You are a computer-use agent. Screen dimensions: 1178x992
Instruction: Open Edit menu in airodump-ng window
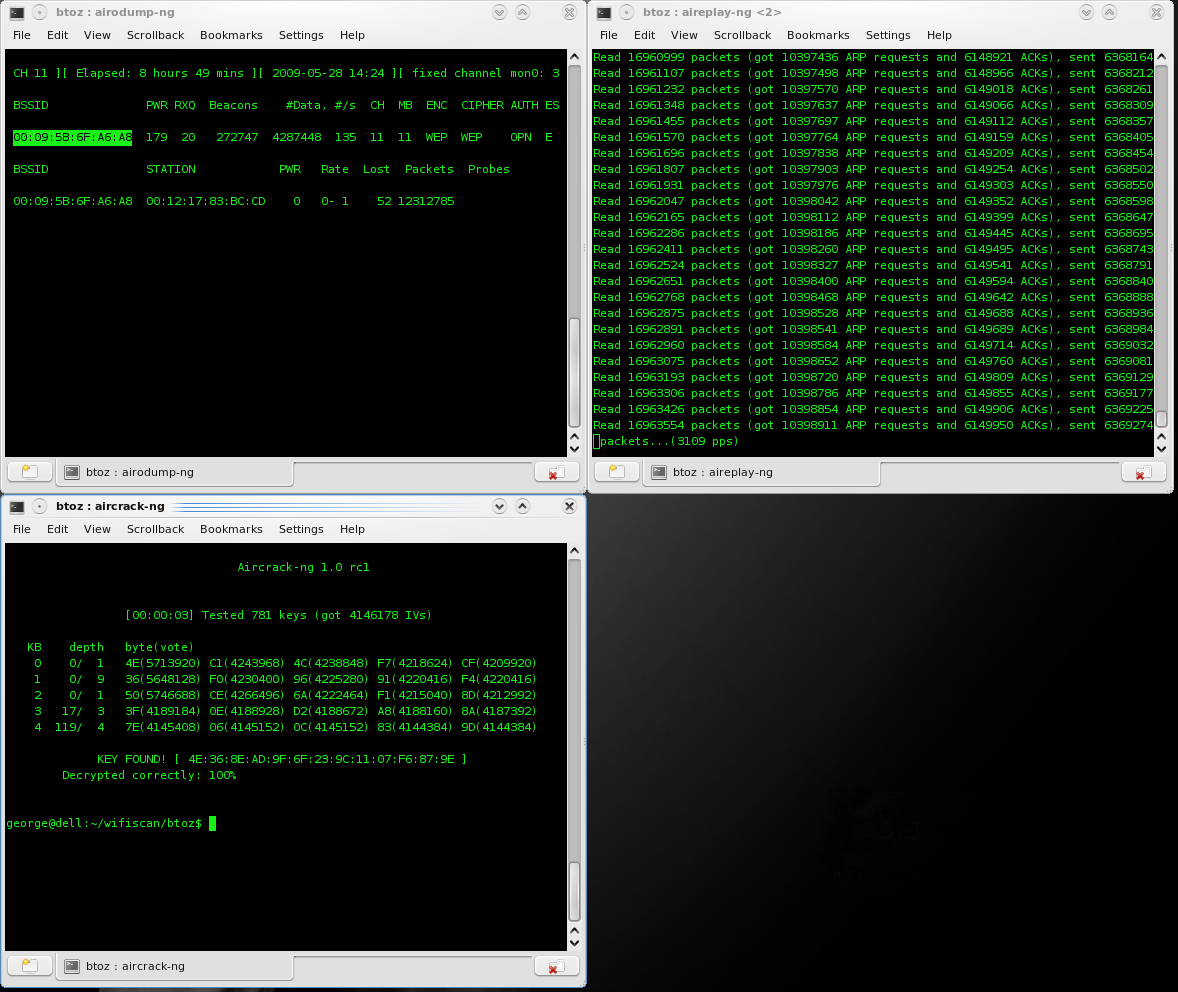point(57,35)
